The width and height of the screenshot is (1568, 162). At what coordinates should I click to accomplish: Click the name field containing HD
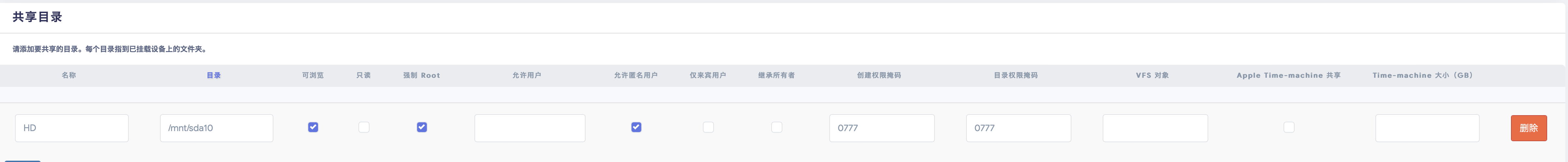[72, 128]
